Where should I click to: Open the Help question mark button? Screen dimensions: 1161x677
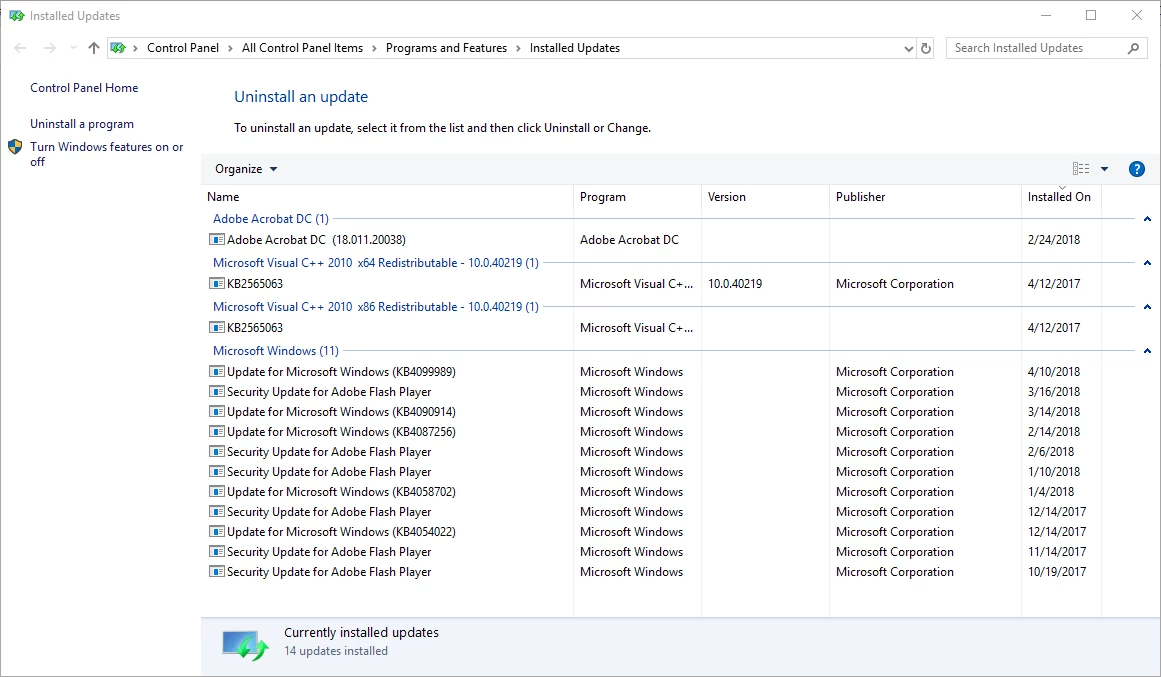1137,169
